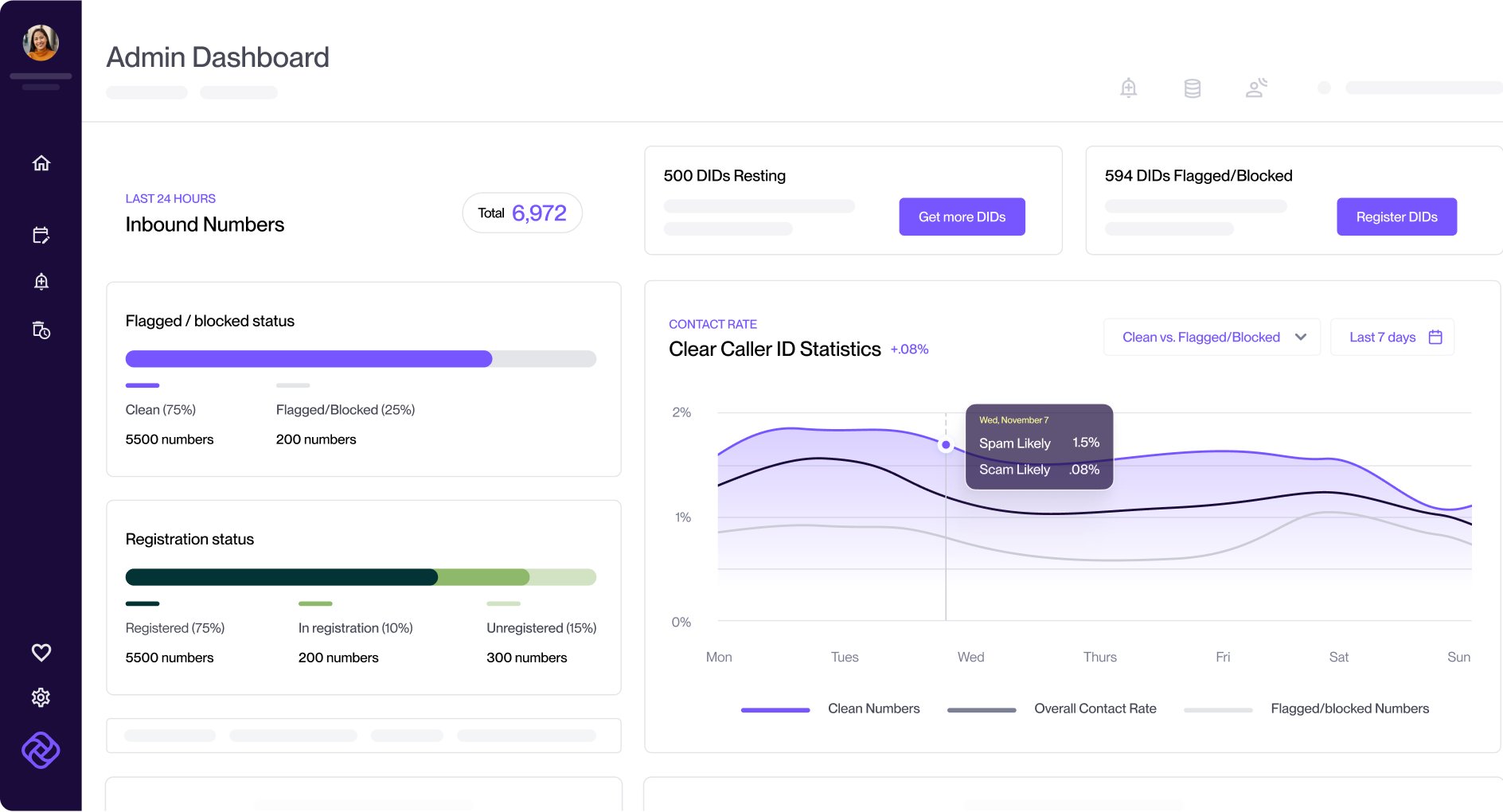Open the Last 7 days date picker
This screenshot has height=812, width=1503.
(1392, 337)
